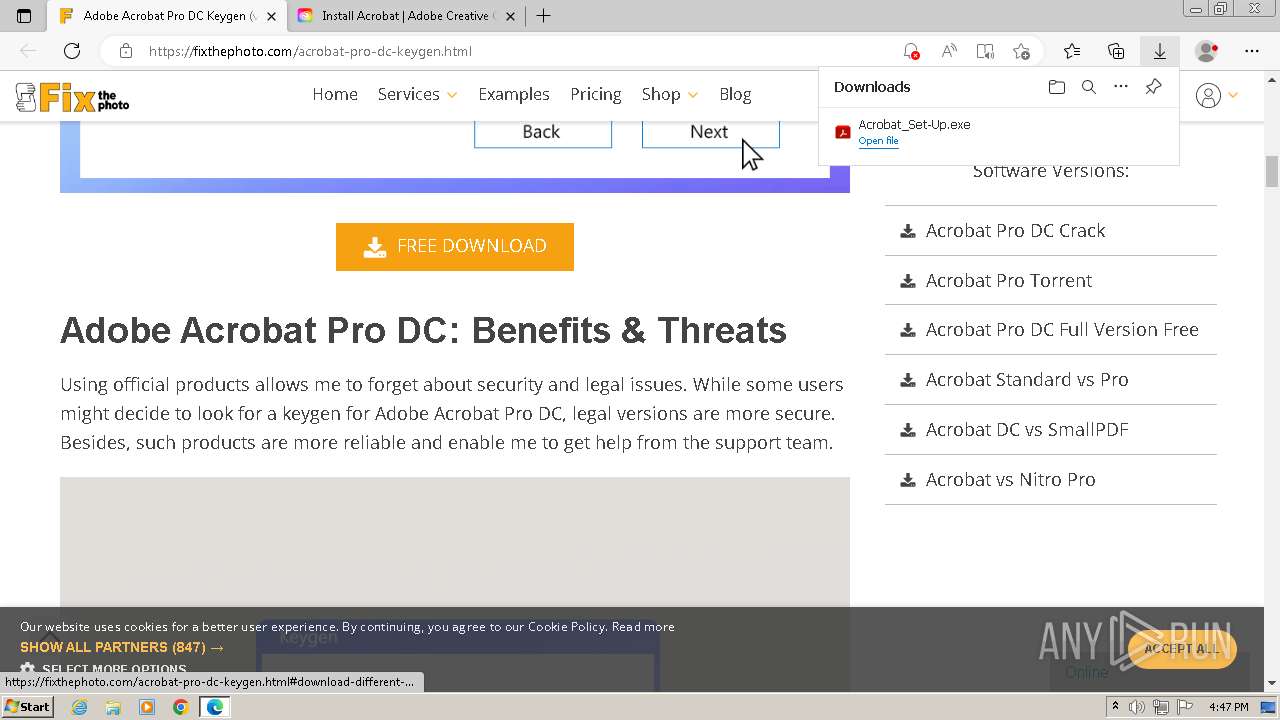Close the Adobe Acrobat Pro DC Keygen tab

[x=271, y=16]
